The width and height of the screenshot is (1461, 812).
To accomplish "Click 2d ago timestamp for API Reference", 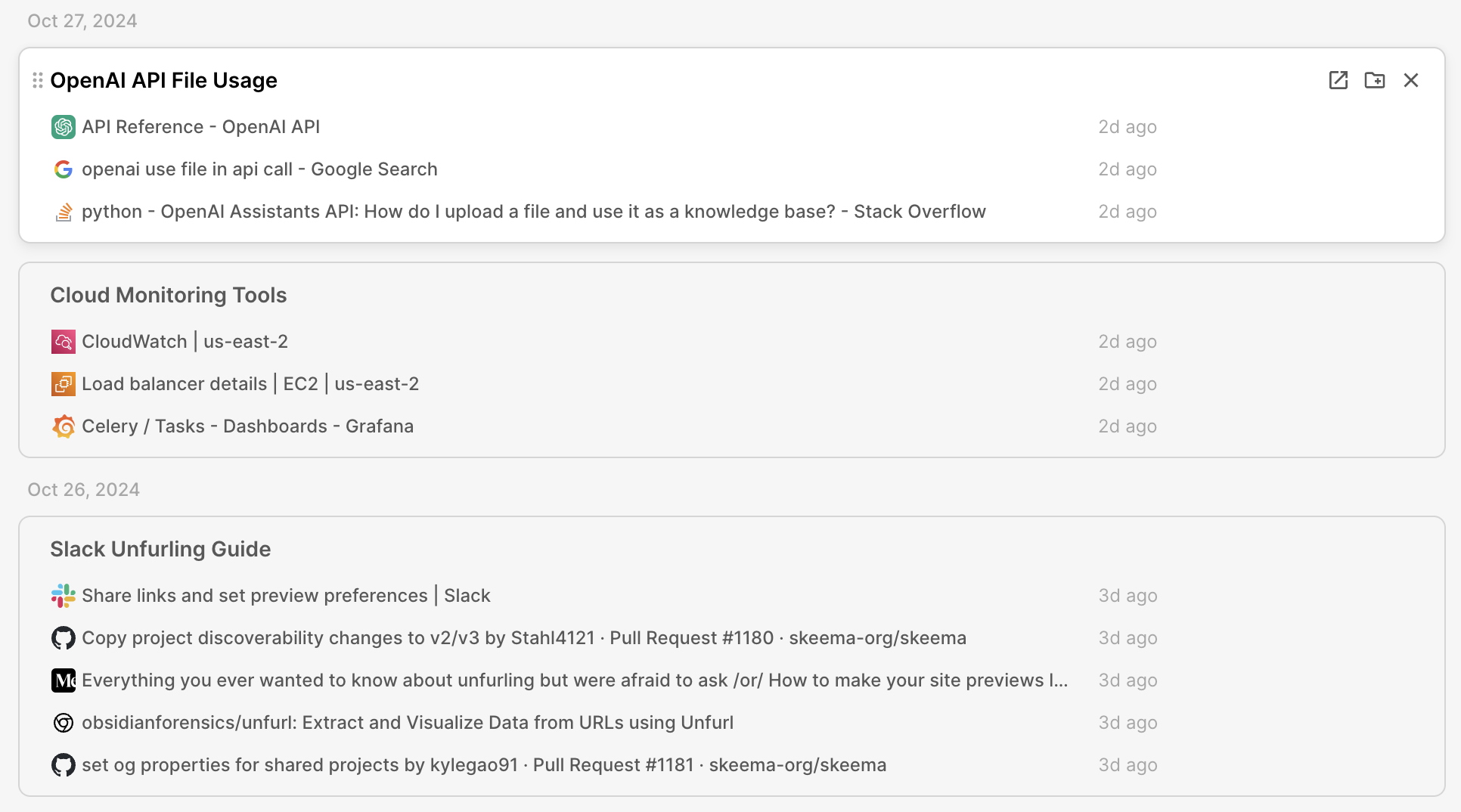I will (x=1128, y=127).
